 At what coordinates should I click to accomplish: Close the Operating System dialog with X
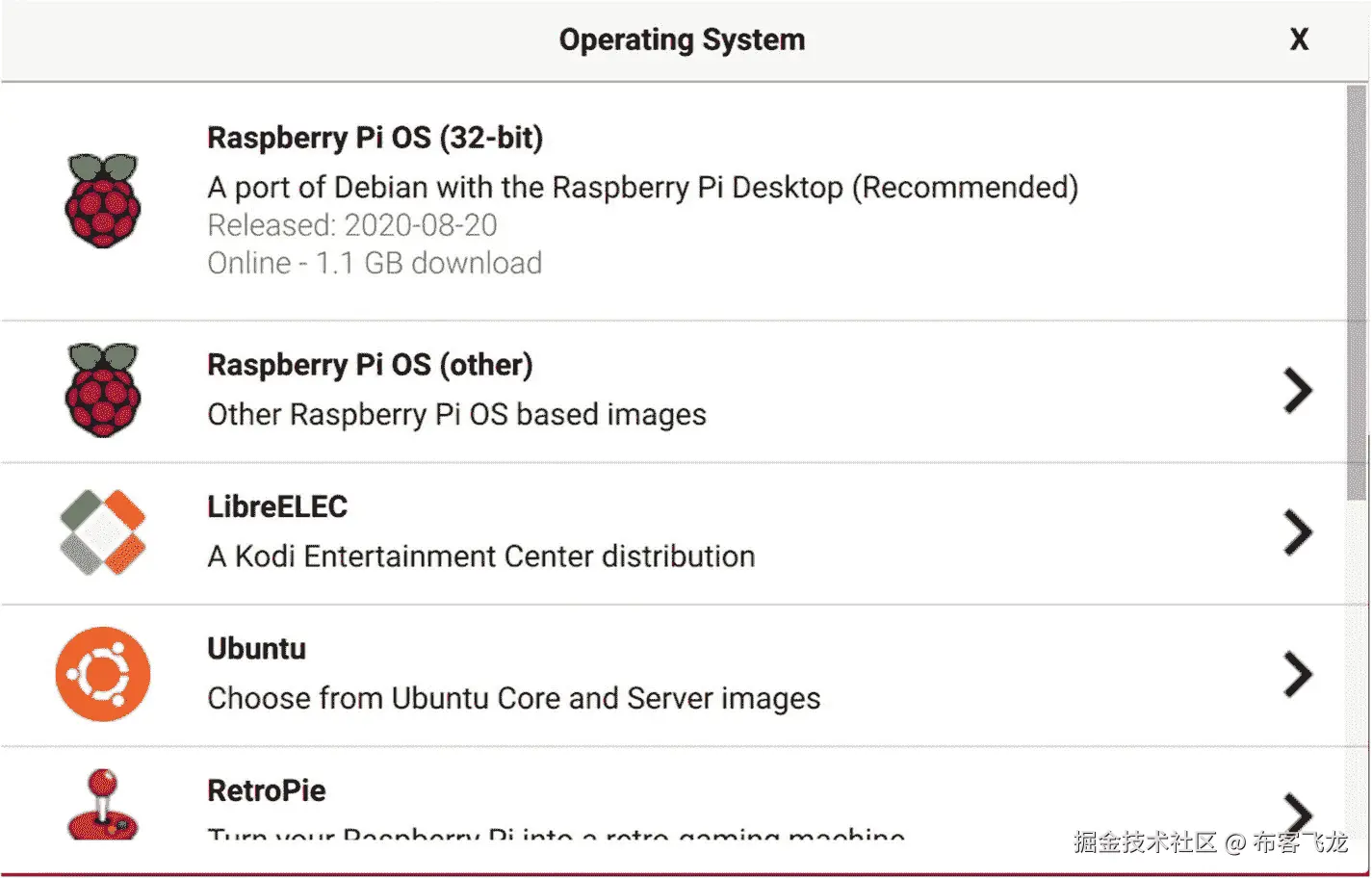pos(1299,39)
